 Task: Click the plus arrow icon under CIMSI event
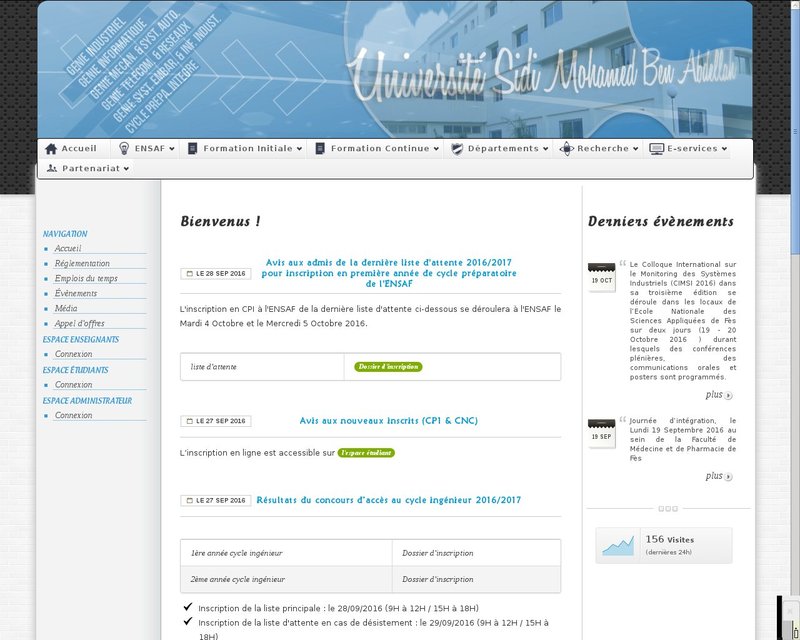coord(729,396)
